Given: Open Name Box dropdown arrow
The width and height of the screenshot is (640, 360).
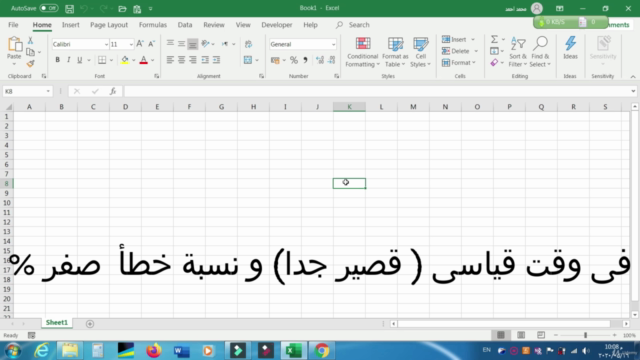Looking at the screenshot, I should tap(48, 91).
